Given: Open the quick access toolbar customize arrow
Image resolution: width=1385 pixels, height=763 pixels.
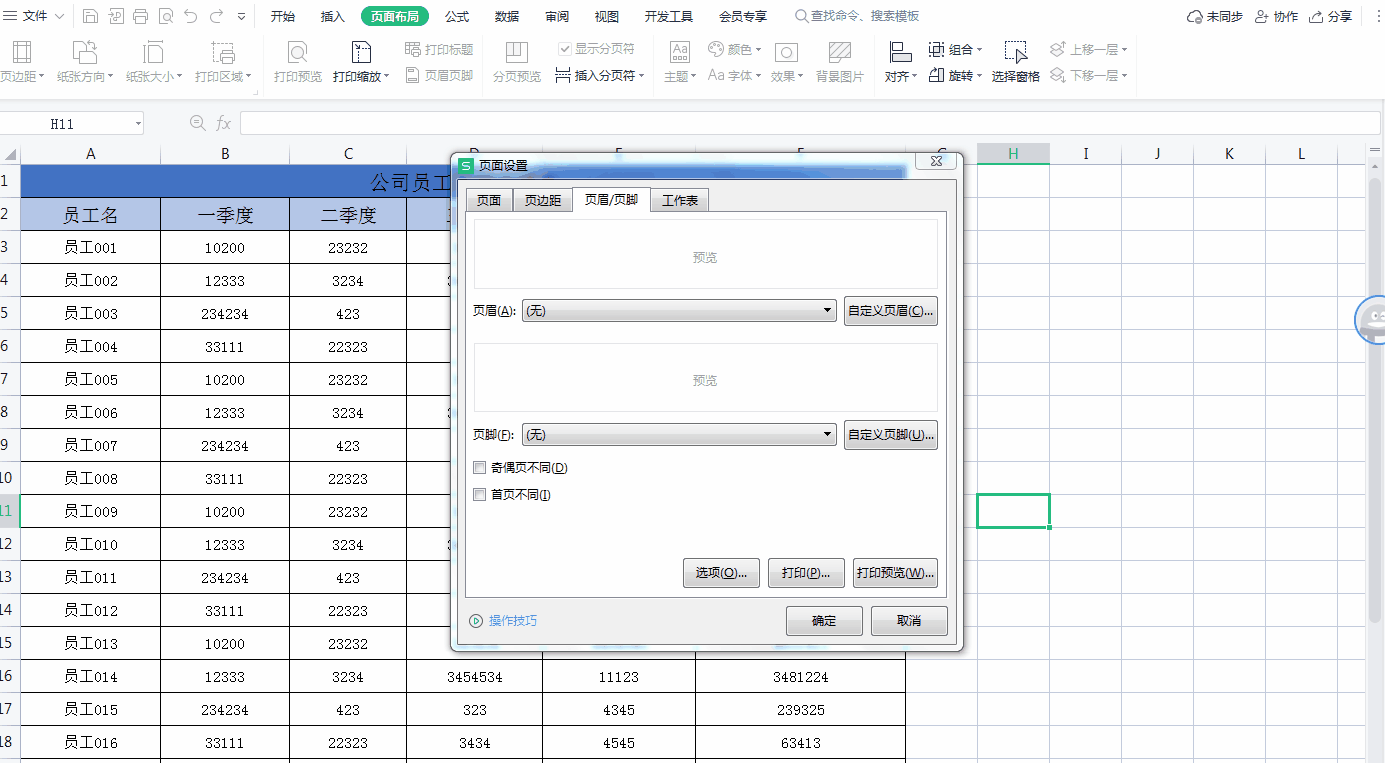Looking at the screenshot, I should click(242, 17).
